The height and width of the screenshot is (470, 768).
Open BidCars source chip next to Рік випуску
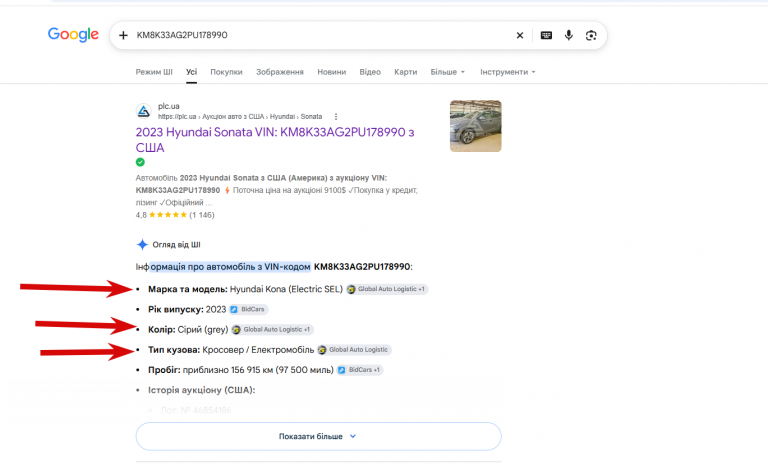[x=248, y=309]
